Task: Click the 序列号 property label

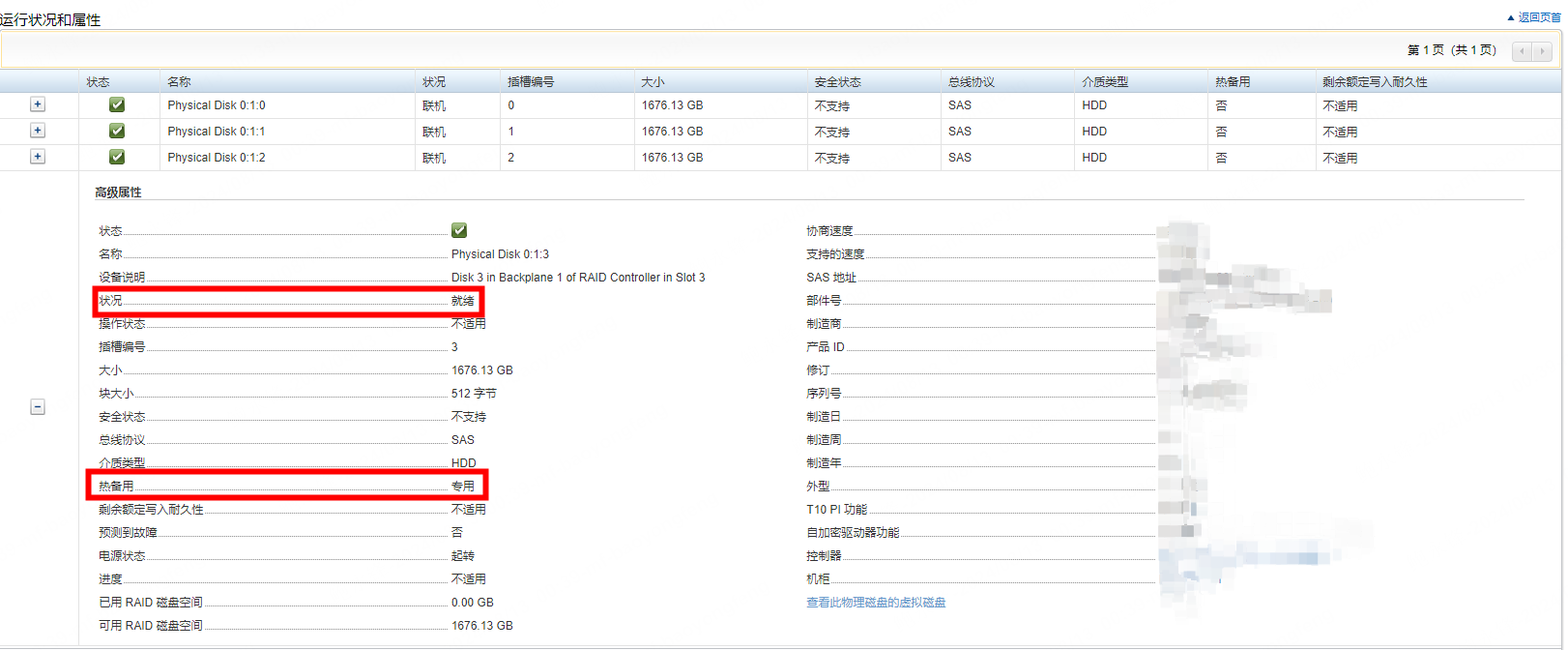Action: 824,394
